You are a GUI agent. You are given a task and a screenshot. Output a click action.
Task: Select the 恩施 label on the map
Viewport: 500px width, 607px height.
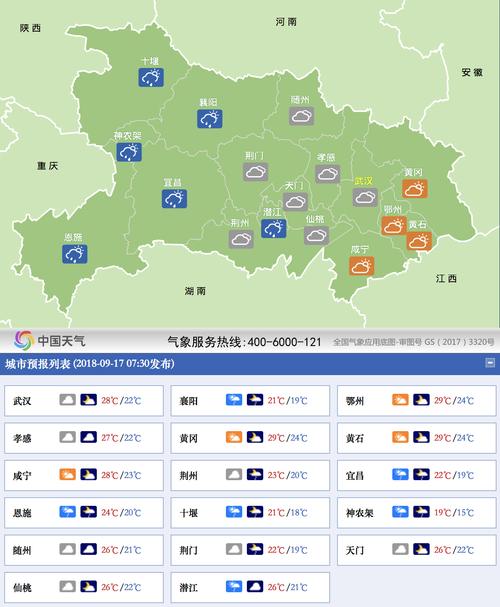[73, 237]
